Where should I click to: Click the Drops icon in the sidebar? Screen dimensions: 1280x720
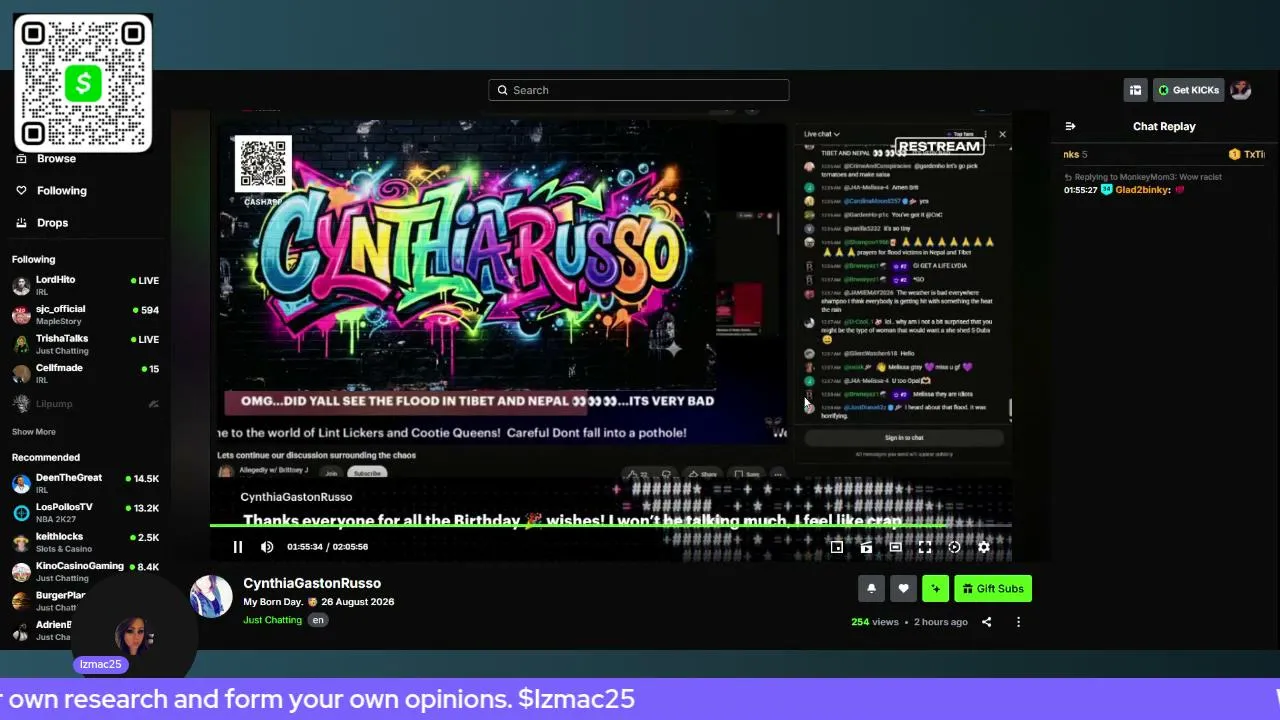tap(21, 223)
